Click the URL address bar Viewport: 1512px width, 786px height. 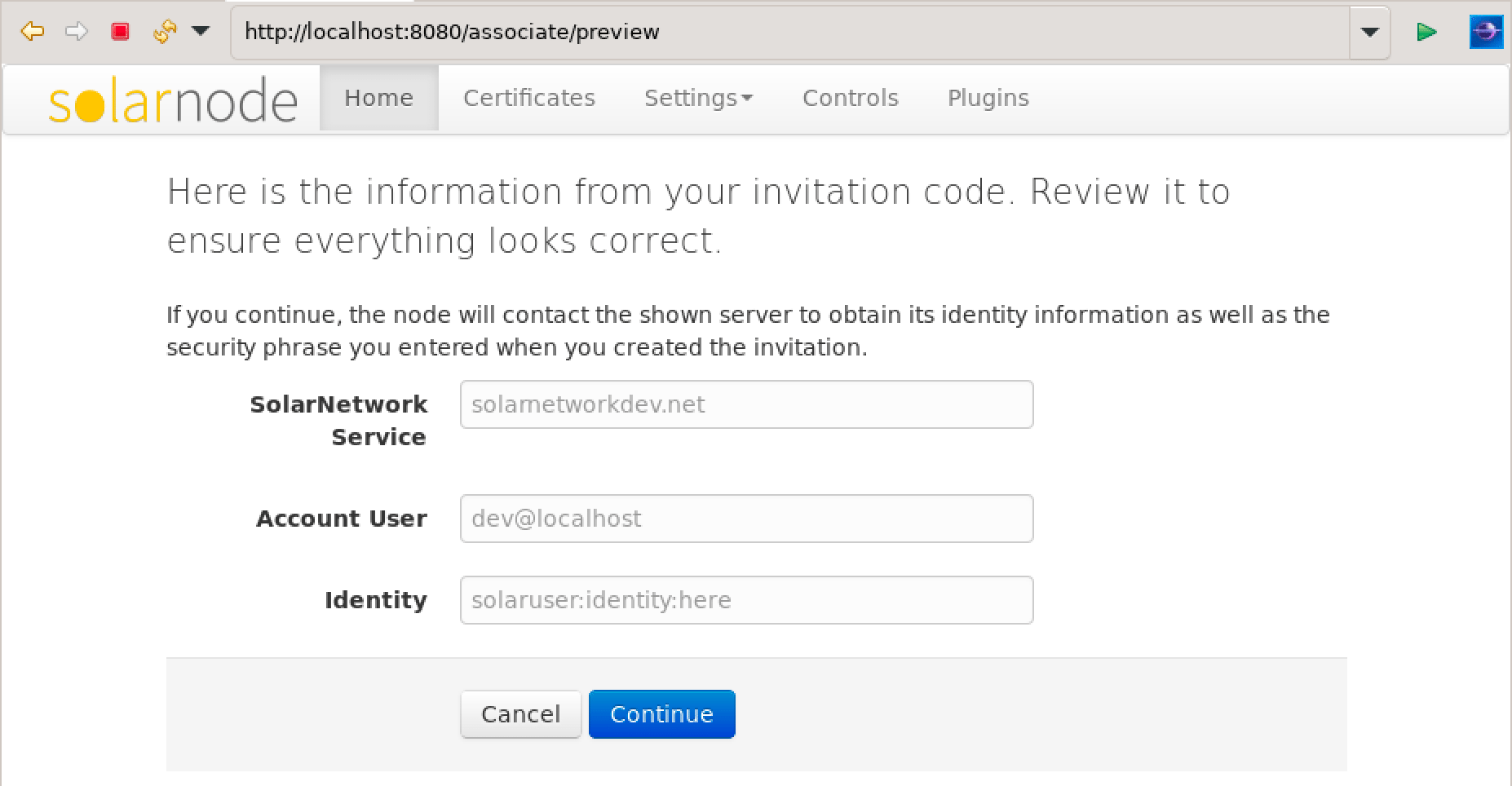click(734, 31)
